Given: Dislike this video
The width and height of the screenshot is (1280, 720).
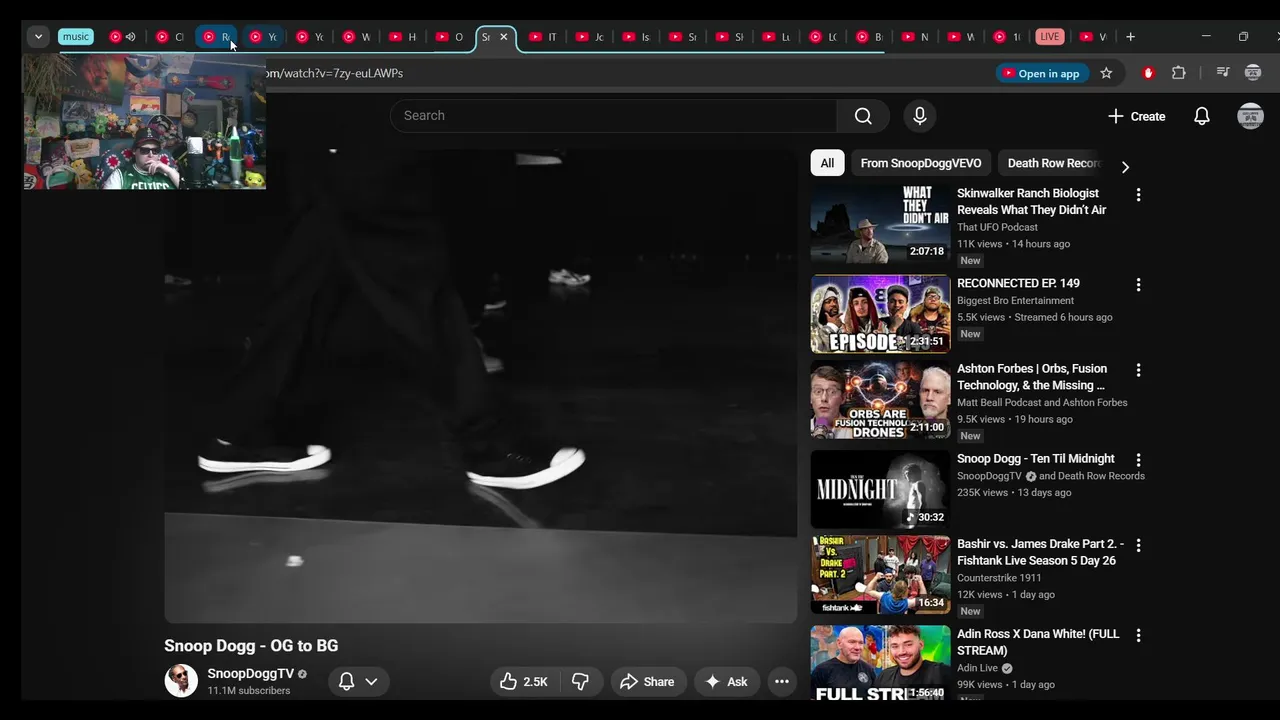Looking at the screenshot, I should coord(580,682).
